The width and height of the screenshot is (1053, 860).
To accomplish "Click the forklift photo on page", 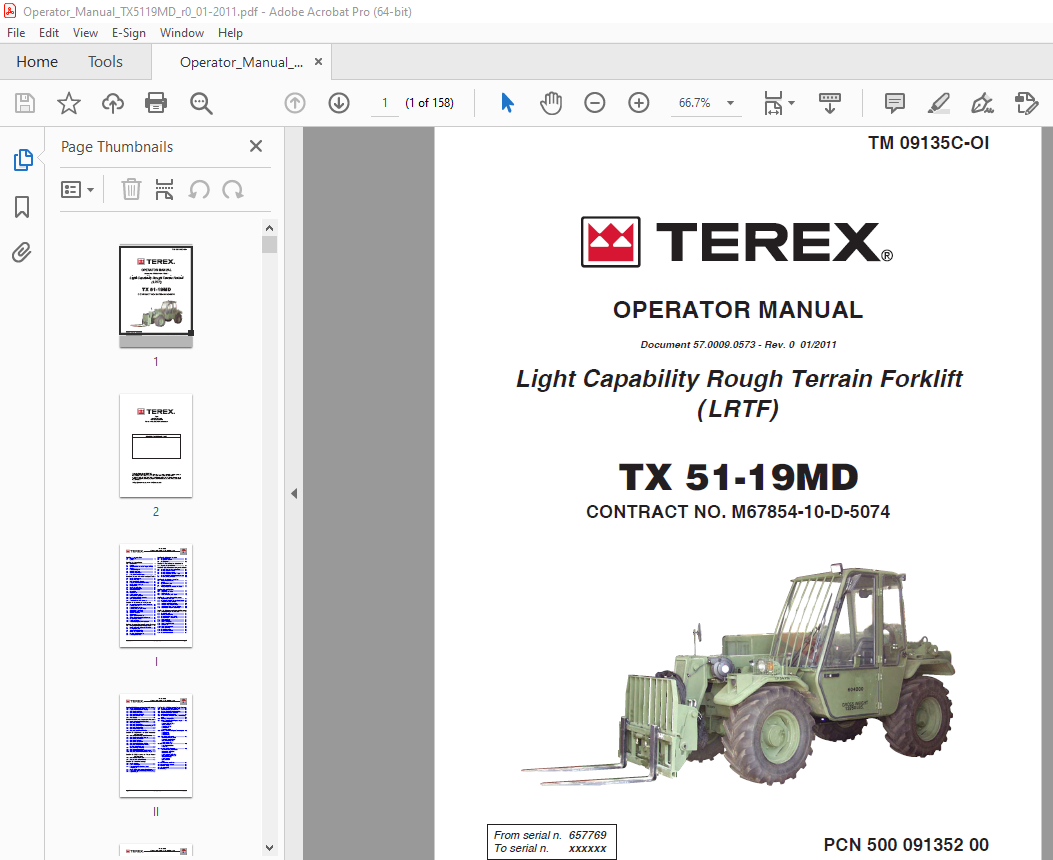I will (x=737, y=675).
